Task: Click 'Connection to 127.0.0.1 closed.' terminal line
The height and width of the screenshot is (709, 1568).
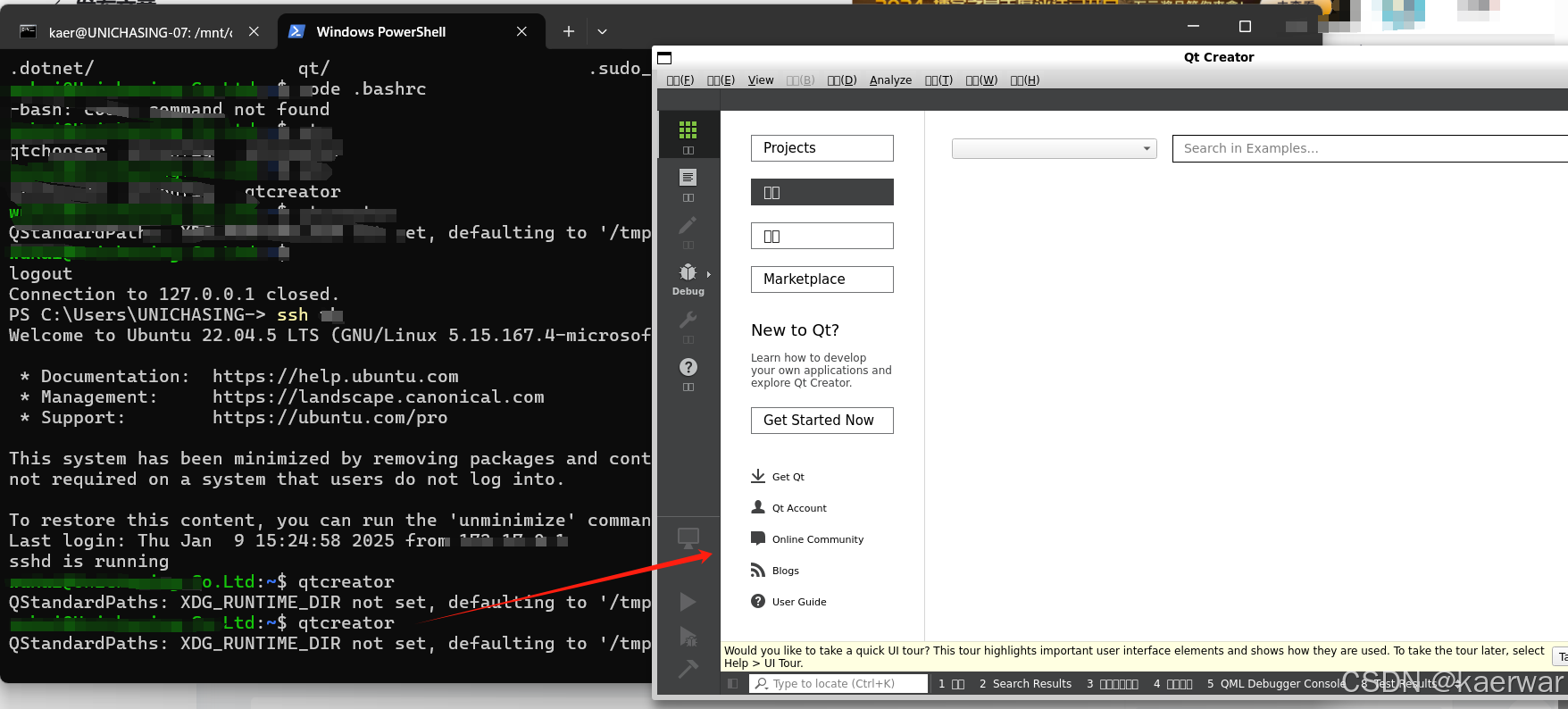Action: (x=174, y=294)
